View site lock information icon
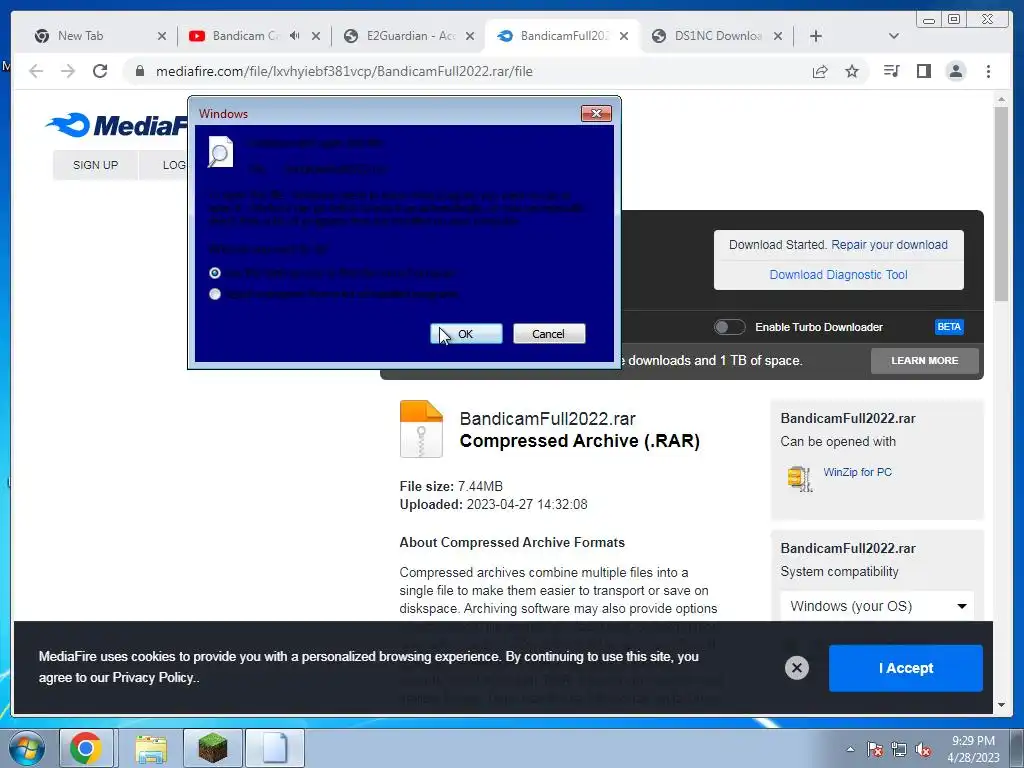Image resolution: width=1024 pixels, height=768 pixels. 139,71
